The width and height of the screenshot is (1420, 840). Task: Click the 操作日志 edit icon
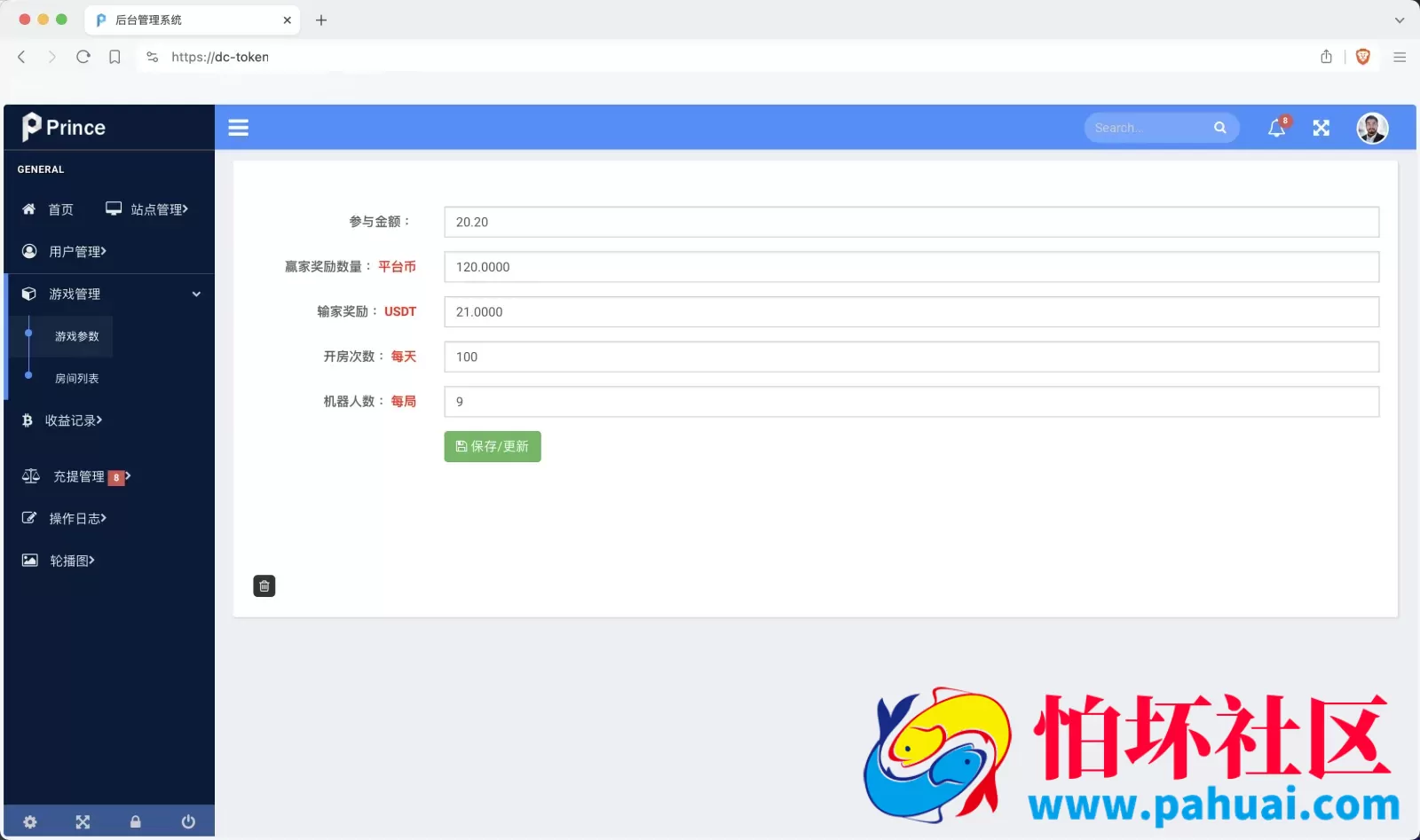(x=29, y=518)
